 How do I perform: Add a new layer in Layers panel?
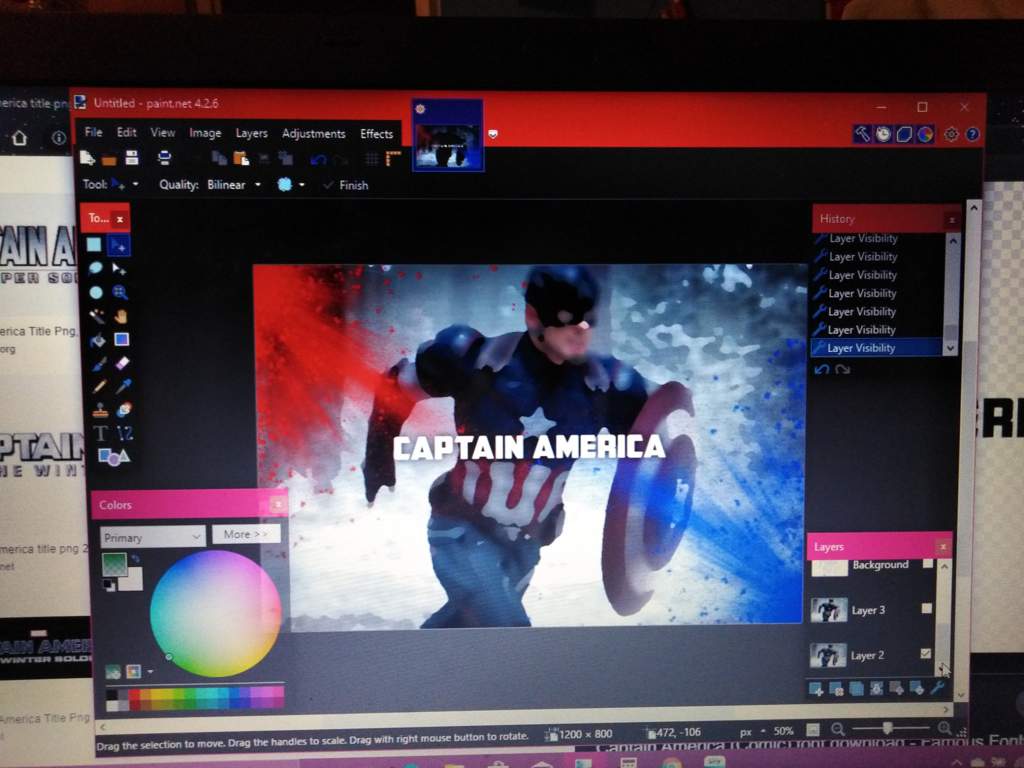click(816, 688)
